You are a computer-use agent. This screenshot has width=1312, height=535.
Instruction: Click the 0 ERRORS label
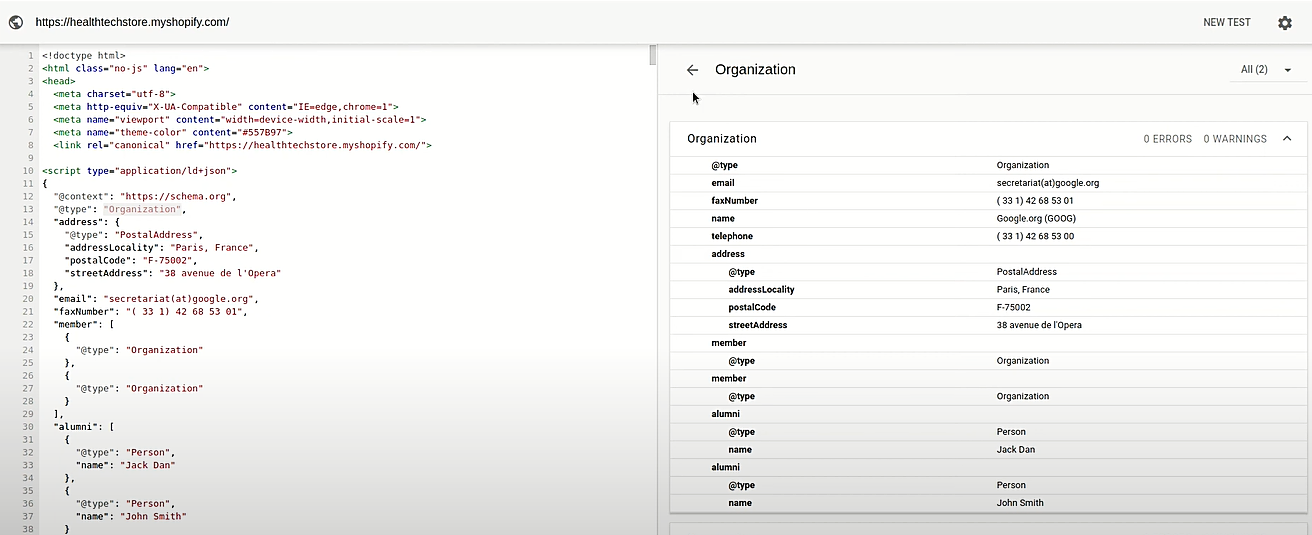[1168, 139]
